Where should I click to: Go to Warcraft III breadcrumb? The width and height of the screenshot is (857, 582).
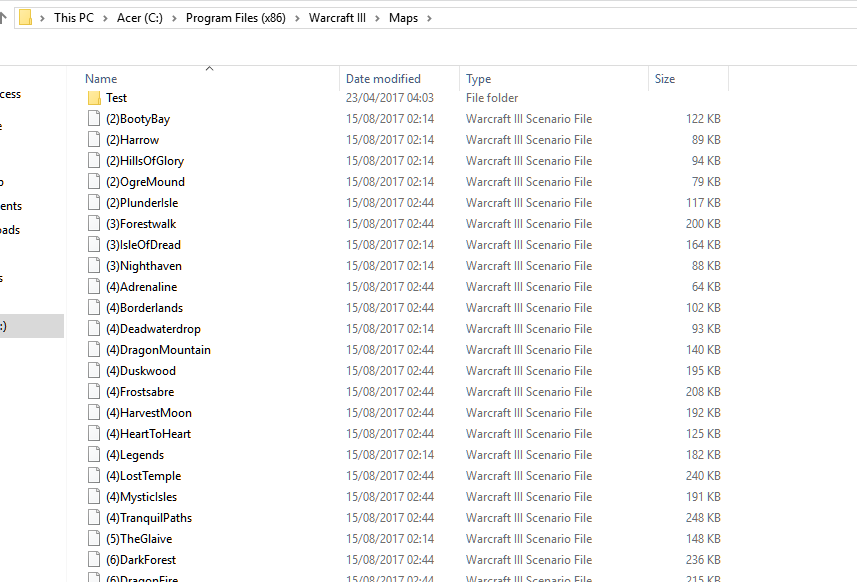(x=337, y=18)
